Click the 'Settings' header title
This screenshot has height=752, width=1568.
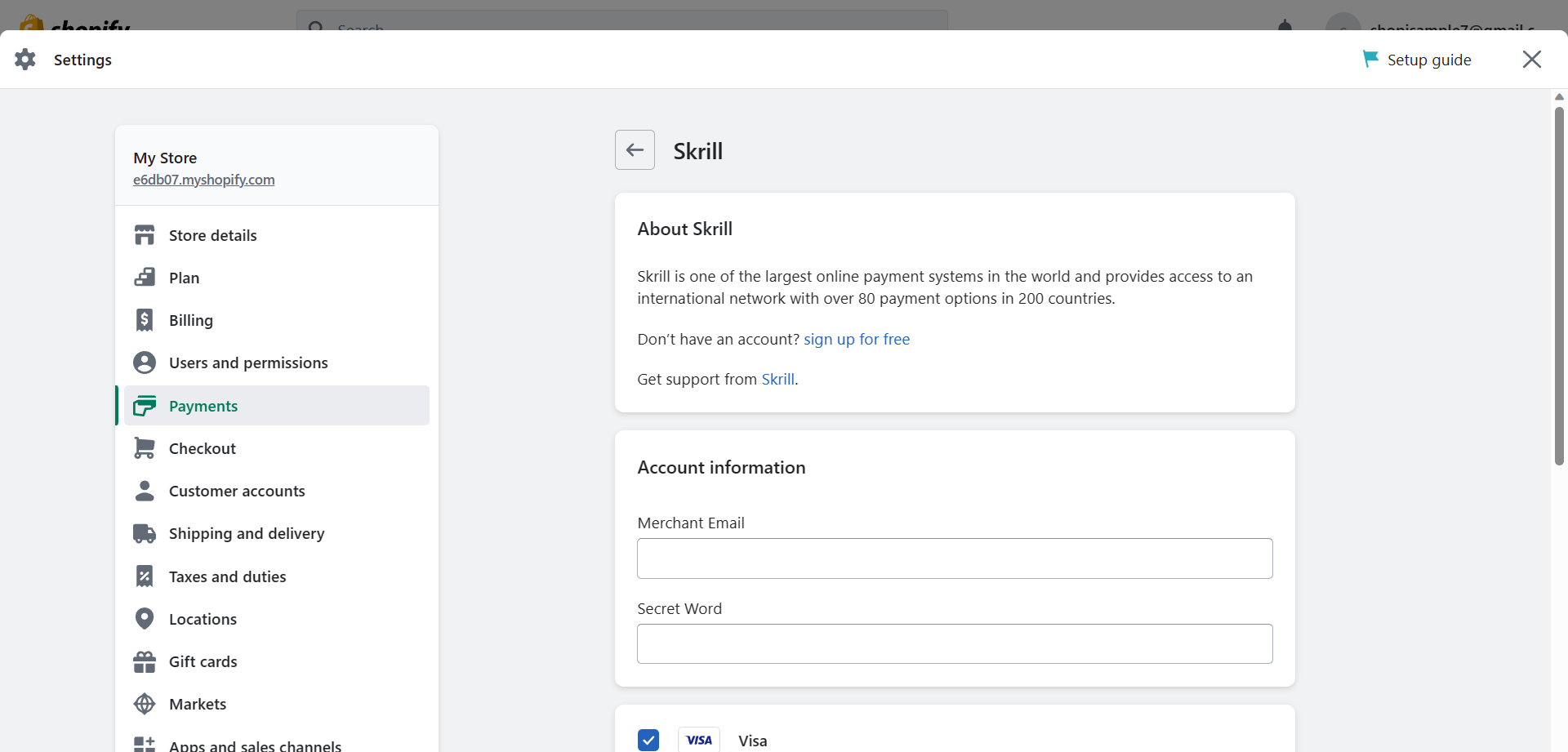point(82,60)
